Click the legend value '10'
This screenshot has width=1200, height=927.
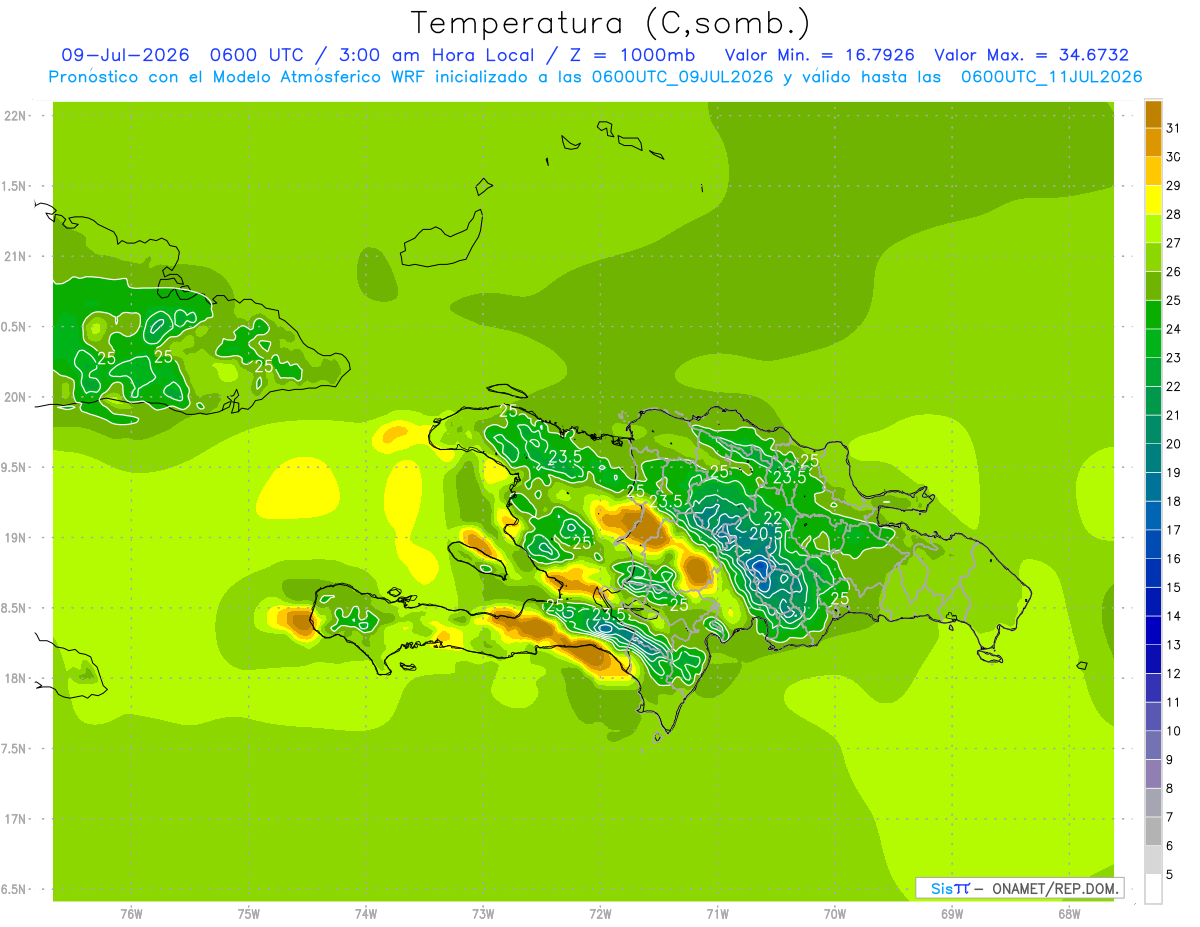1173,731
